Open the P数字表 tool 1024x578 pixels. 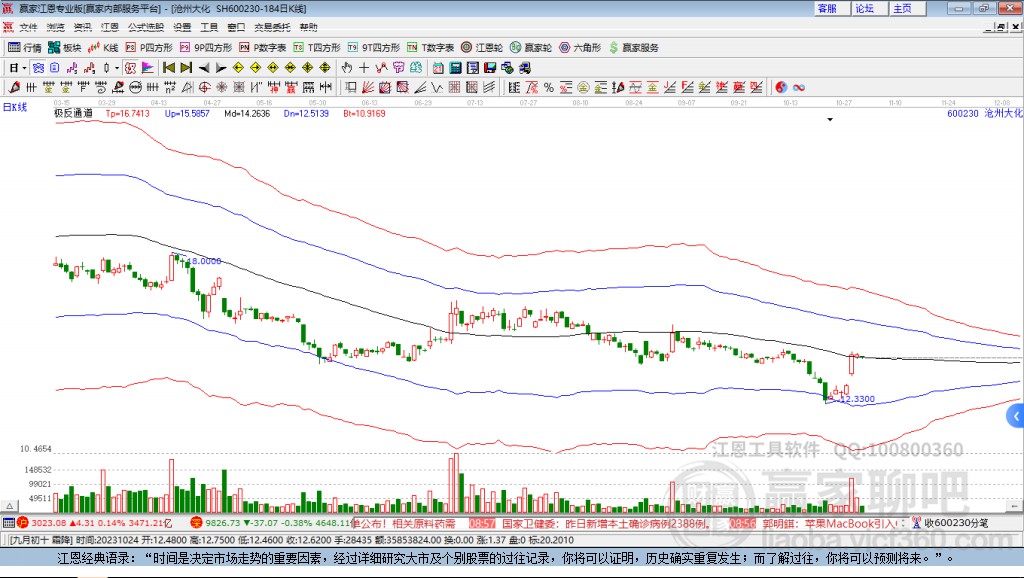point(263,48)
